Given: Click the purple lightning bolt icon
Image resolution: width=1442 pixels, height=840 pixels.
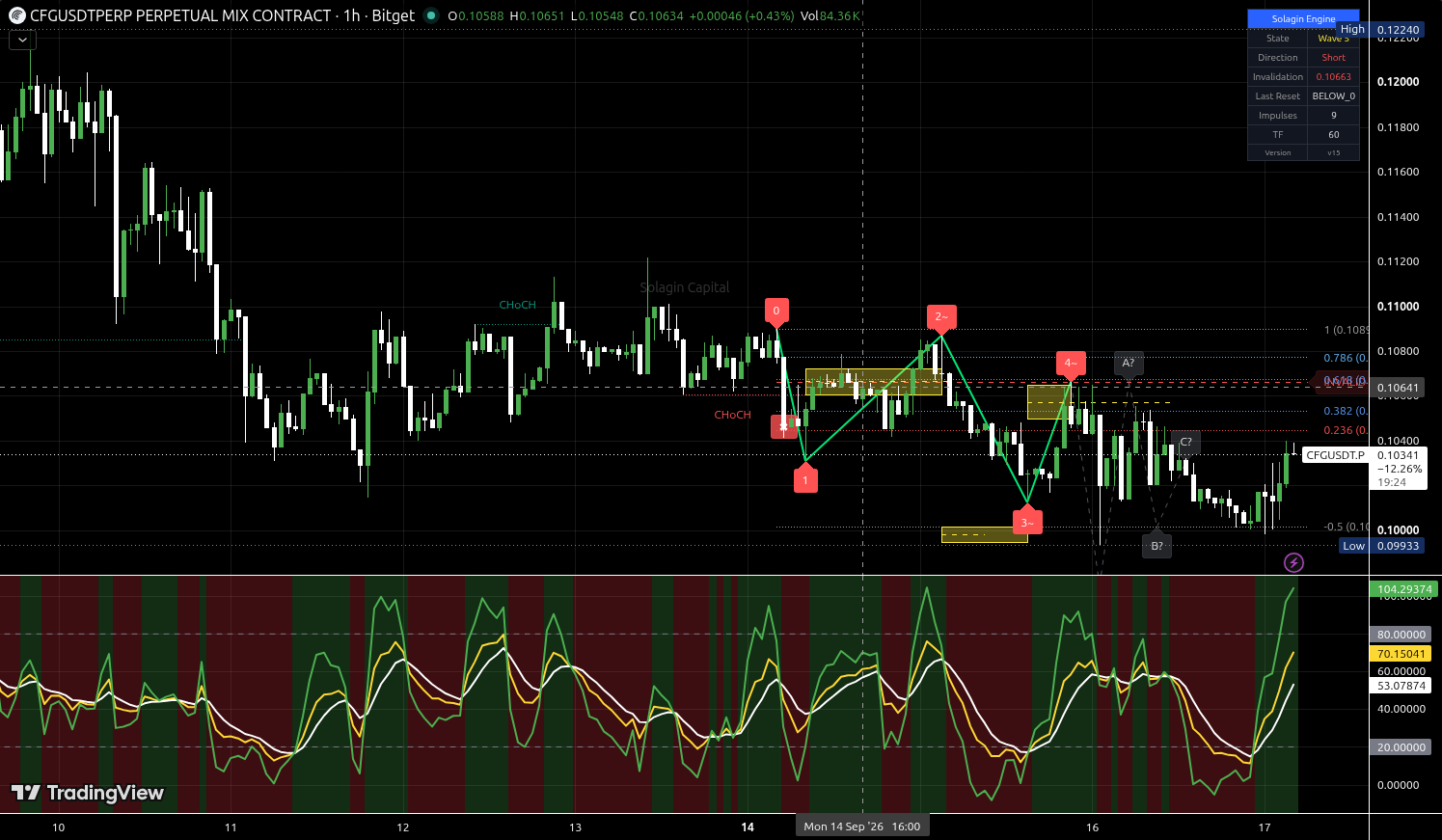Looking at the screenshot, I should (1293, 562).
